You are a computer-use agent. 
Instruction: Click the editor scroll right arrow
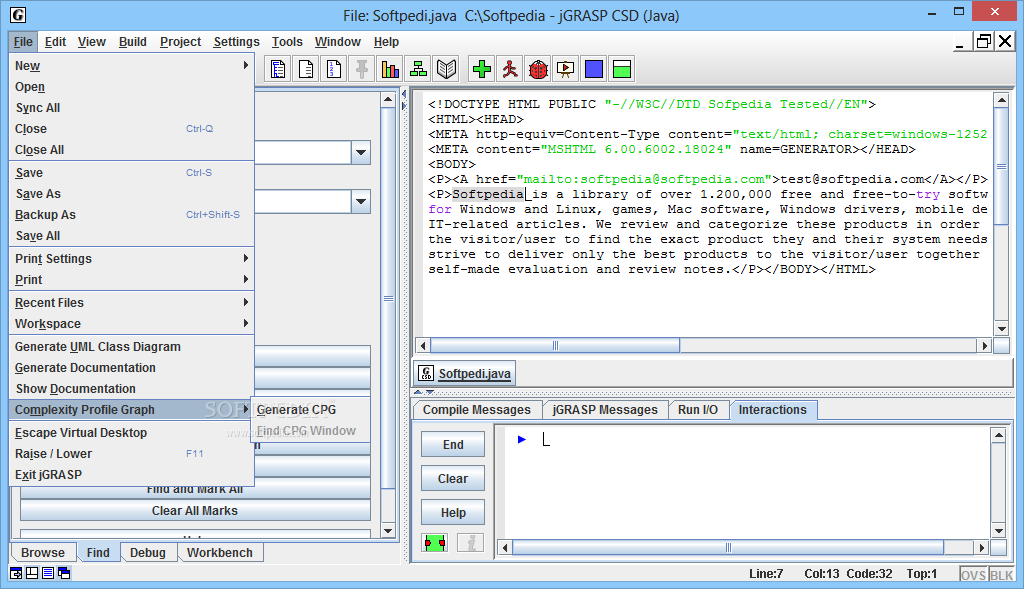[x=985, y=345]
